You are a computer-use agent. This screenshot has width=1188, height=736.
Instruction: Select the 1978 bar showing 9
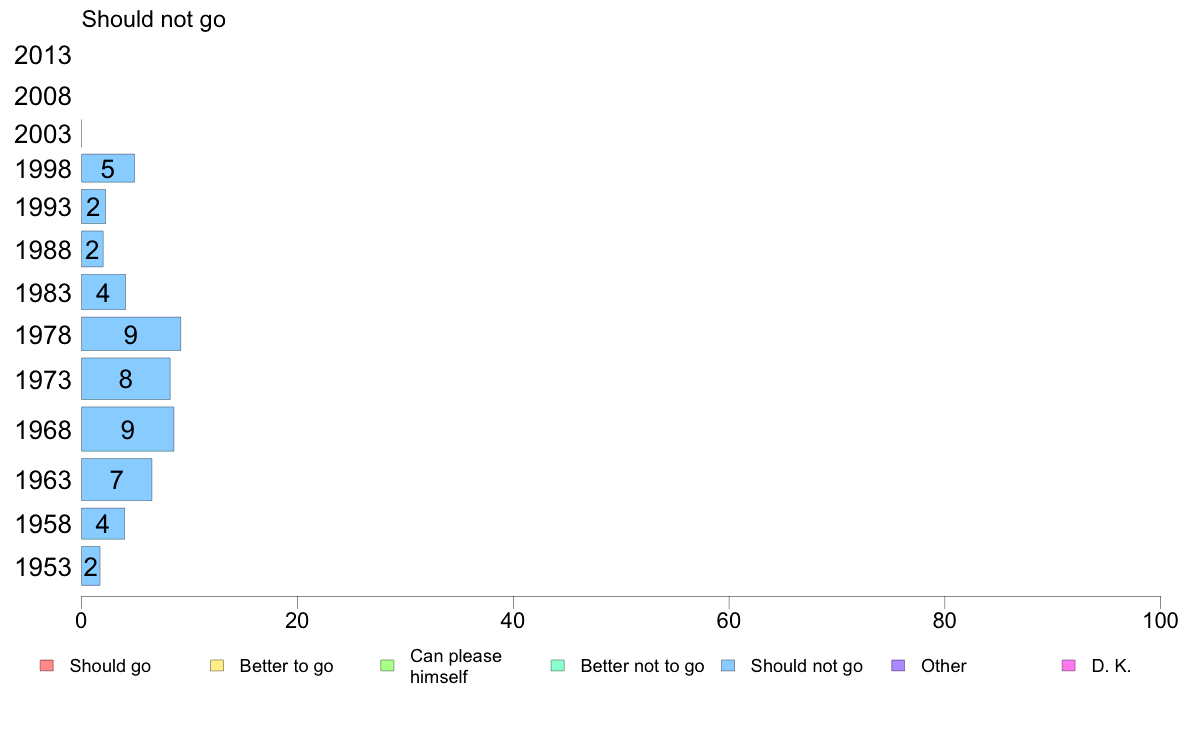(131, 334)
